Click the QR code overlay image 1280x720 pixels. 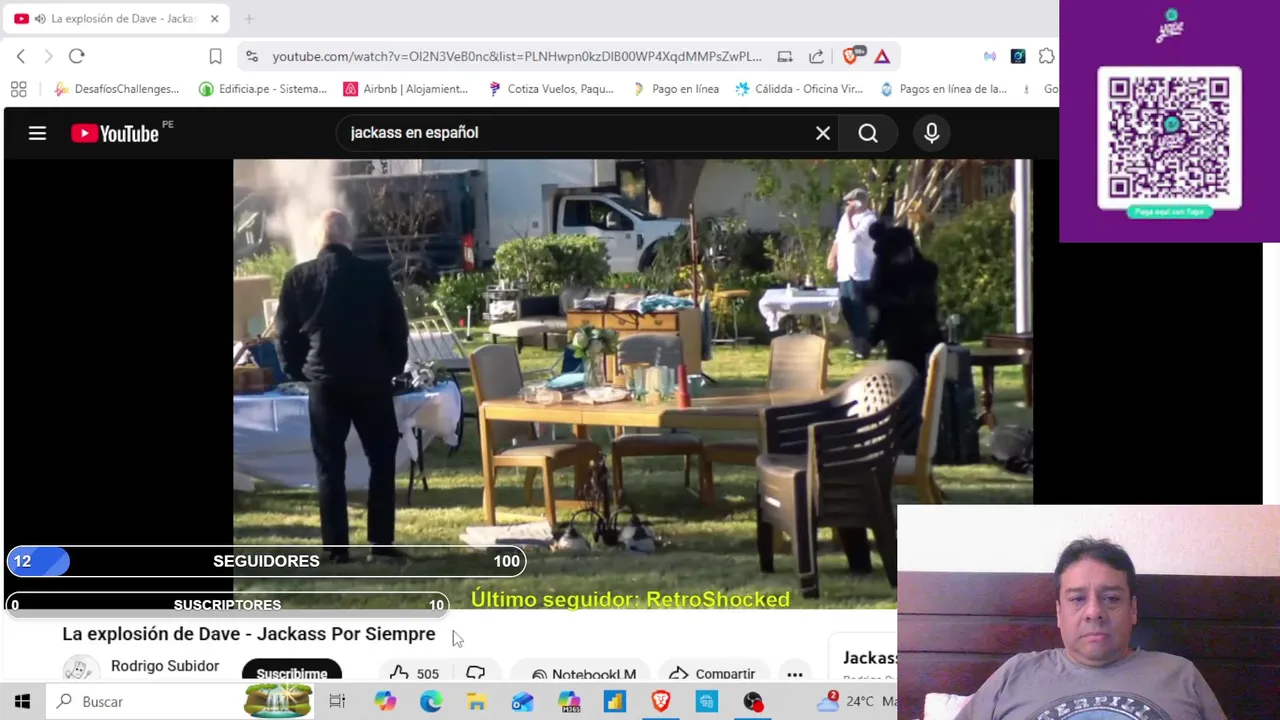pyautogui.click(x=1169, y=138)
